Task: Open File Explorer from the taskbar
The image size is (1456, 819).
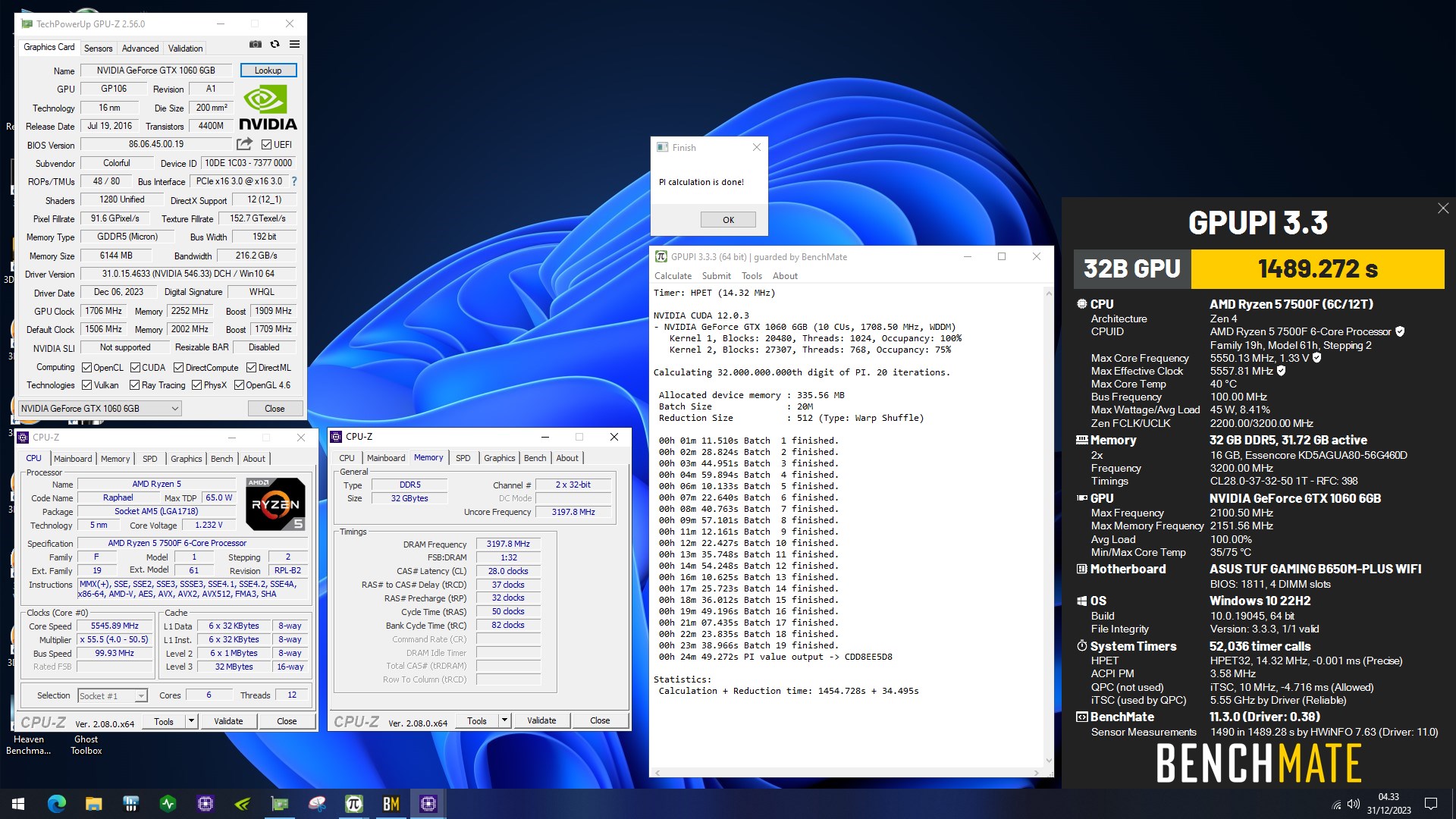Action: pos(93,804)
